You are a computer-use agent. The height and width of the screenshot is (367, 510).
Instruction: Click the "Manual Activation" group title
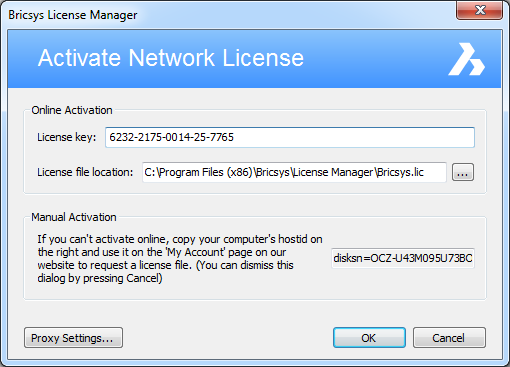click(x=74, y=217)
